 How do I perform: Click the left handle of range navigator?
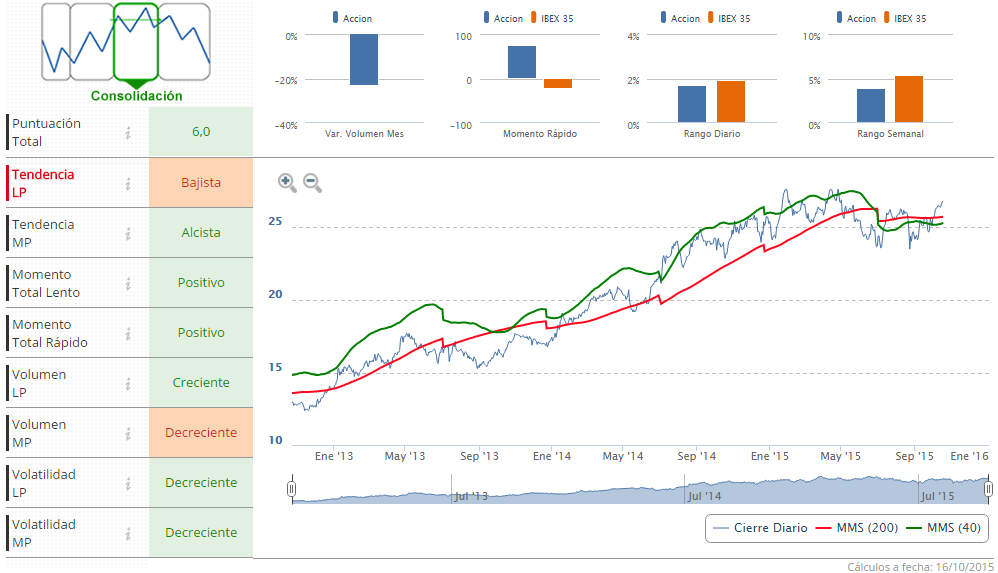291,489
